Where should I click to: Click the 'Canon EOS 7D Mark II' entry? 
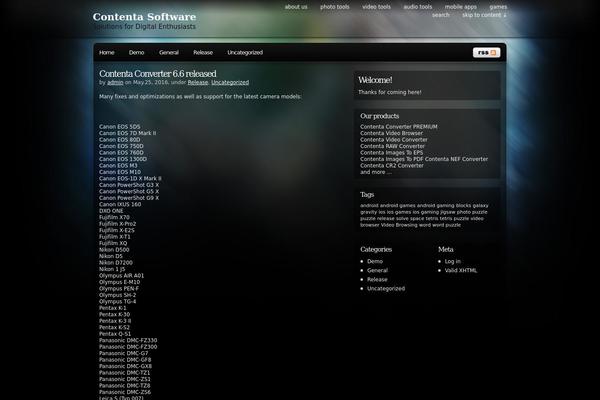(x=127, y=133)
